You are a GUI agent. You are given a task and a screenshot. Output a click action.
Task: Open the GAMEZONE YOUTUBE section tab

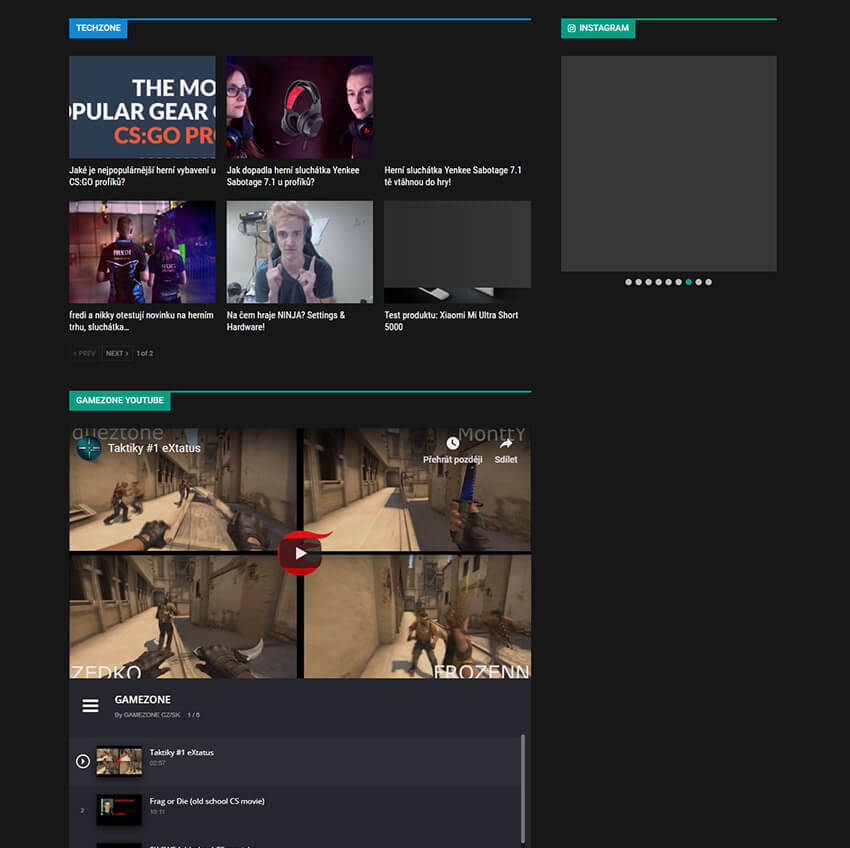click(120, 401)
